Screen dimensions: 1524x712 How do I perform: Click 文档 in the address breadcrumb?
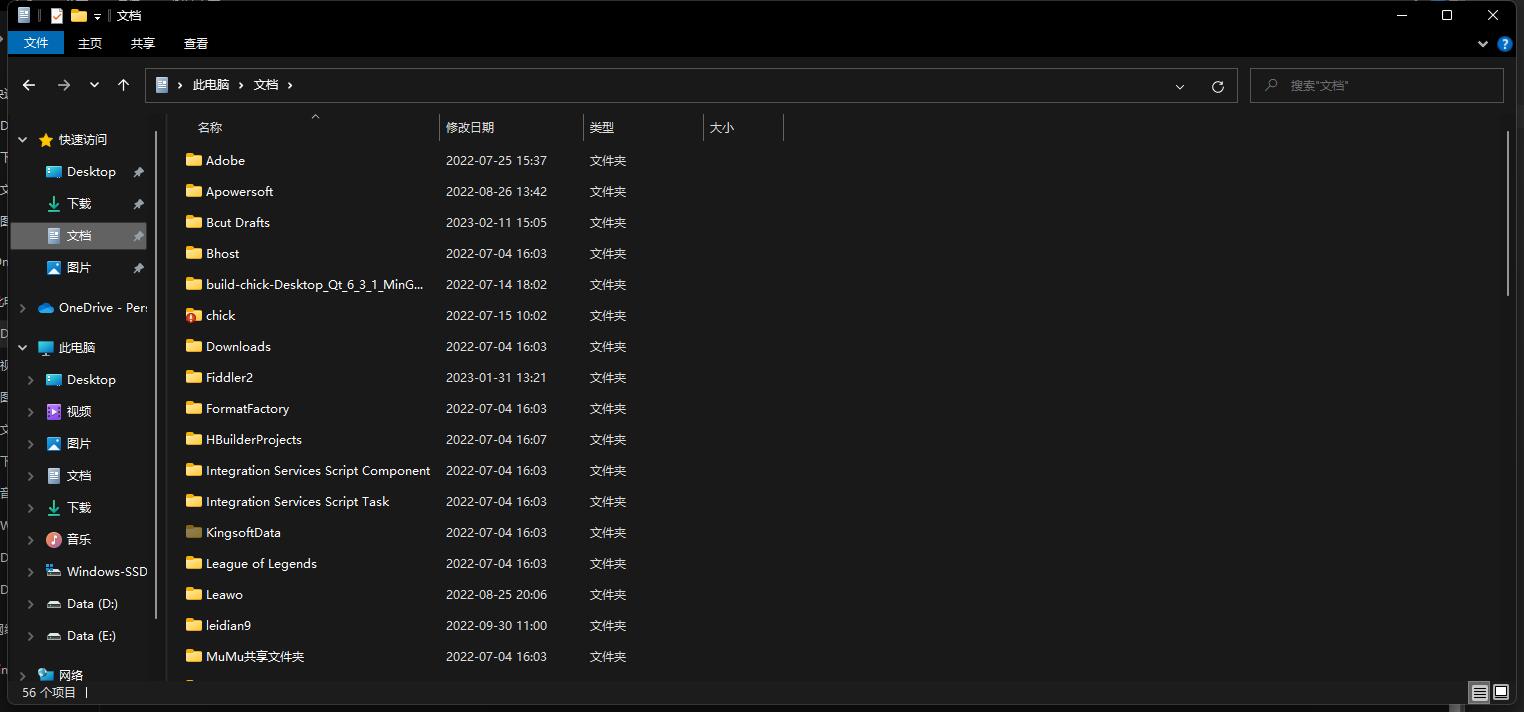pos(266,85)
